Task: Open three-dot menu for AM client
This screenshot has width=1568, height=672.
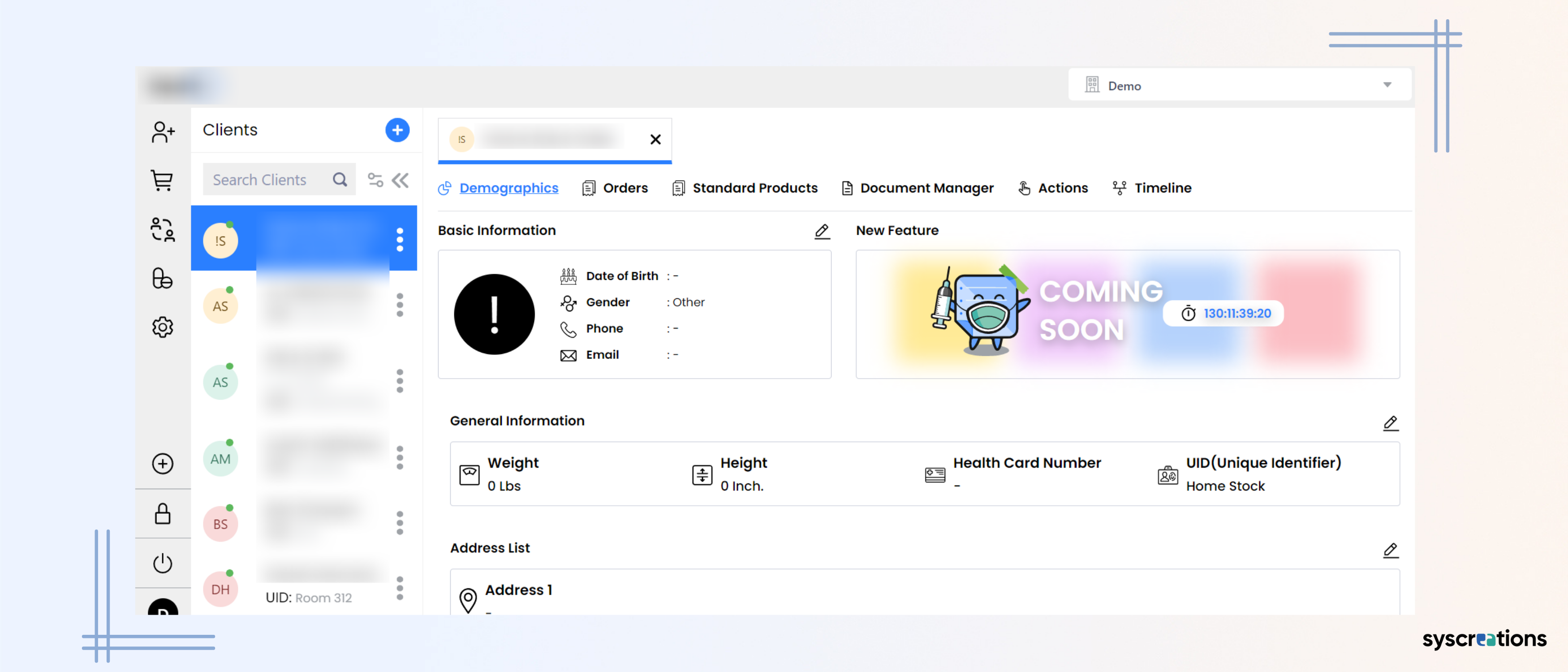Action: [x=400, y=458]
